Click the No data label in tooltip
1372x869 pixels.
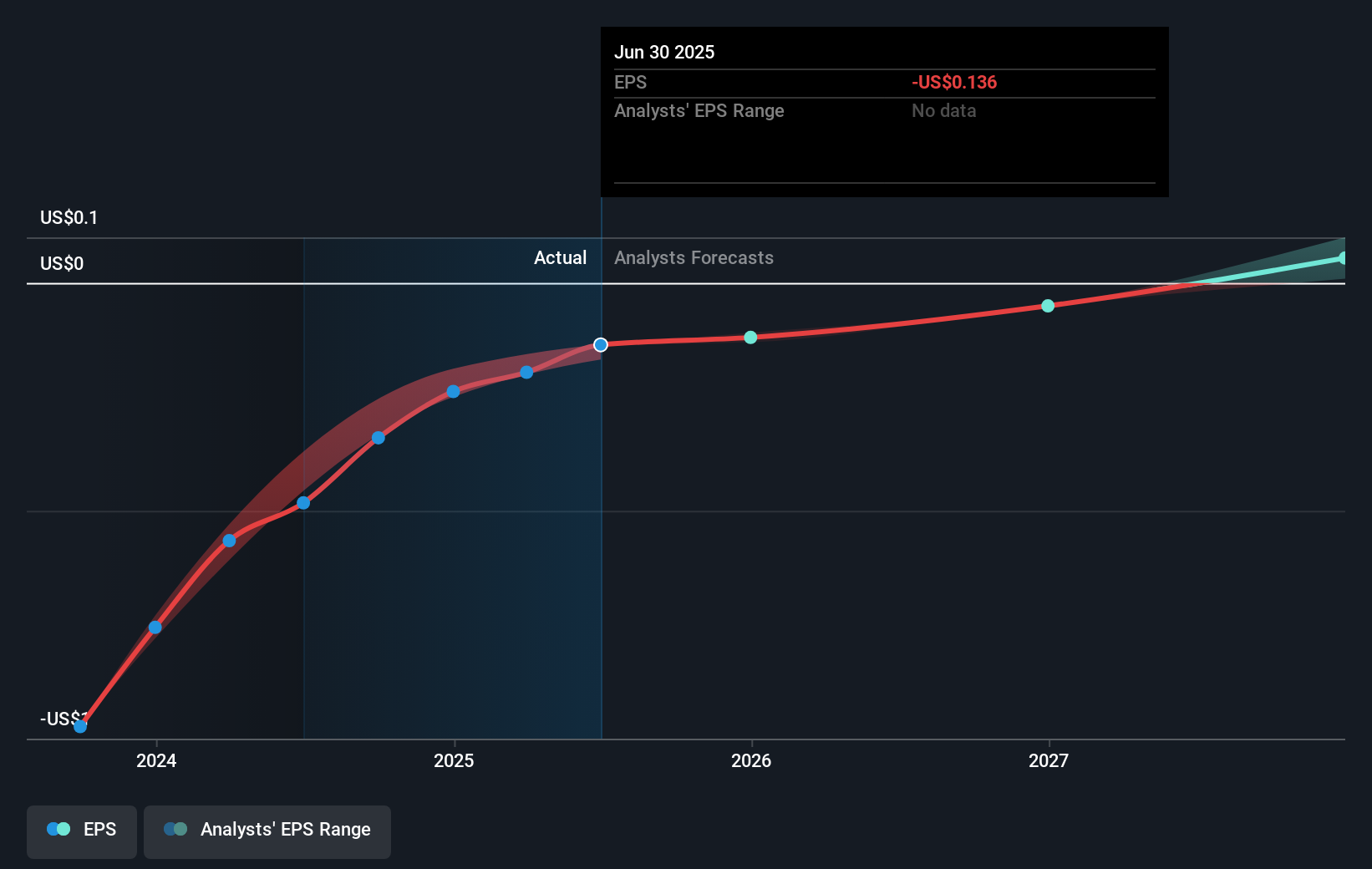(943, 110)
